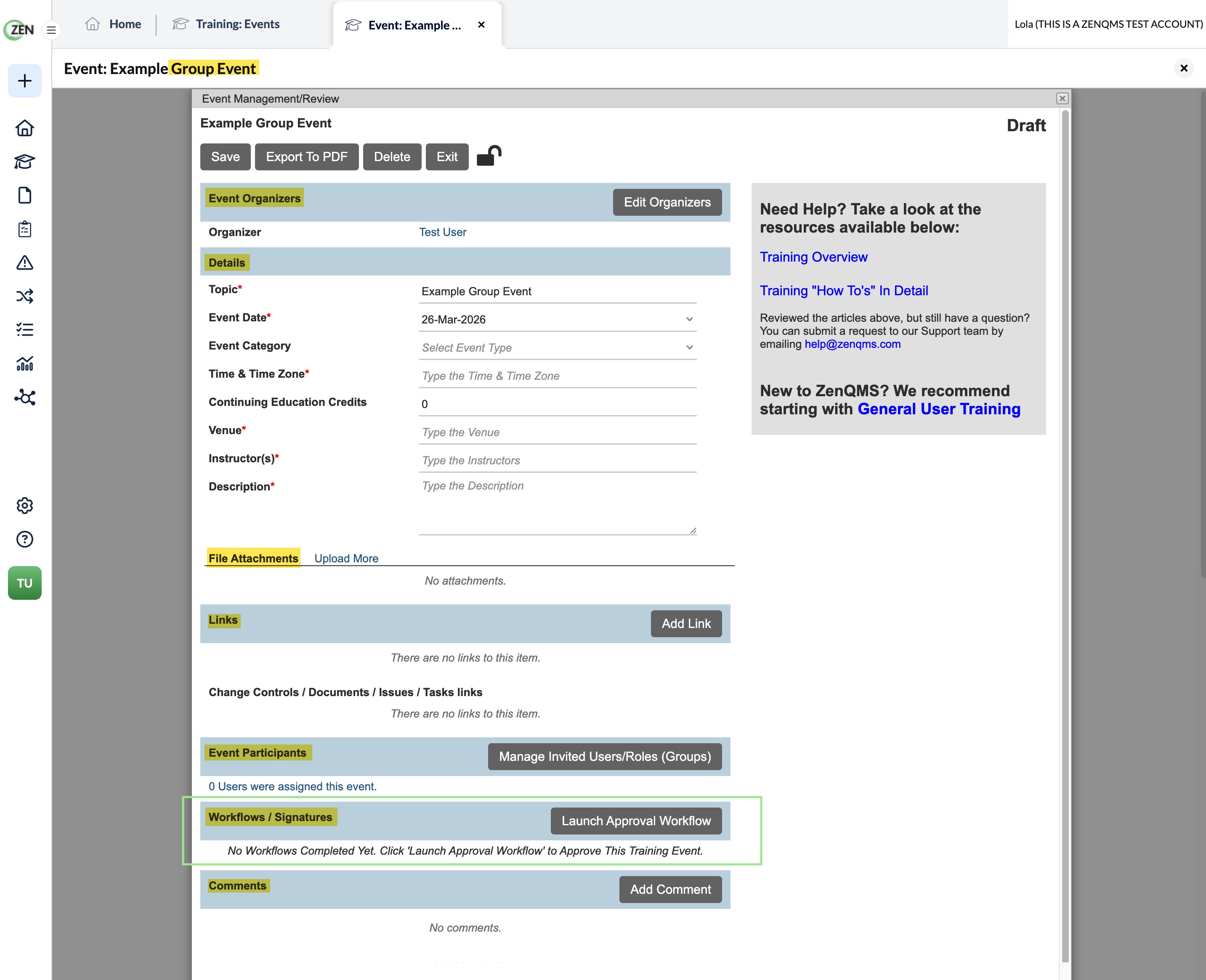Click the help@zenqms.com email link
The image size is (1206, 980).
853,344
